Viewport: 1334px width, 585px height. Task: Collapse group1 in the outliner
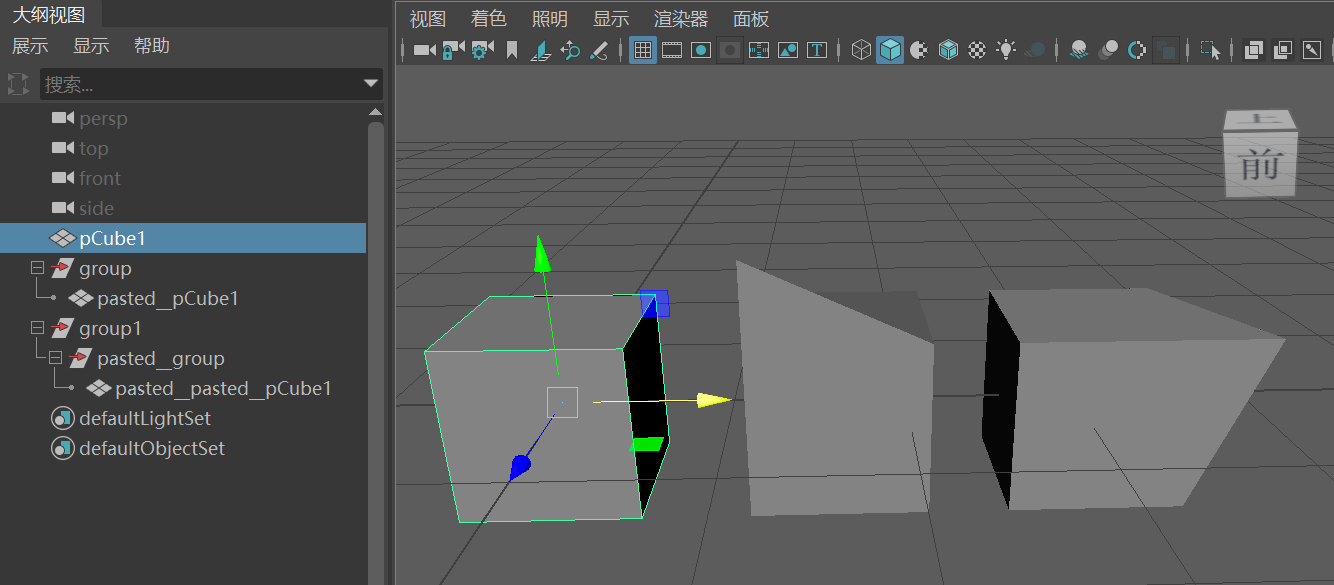click(36, 328)
